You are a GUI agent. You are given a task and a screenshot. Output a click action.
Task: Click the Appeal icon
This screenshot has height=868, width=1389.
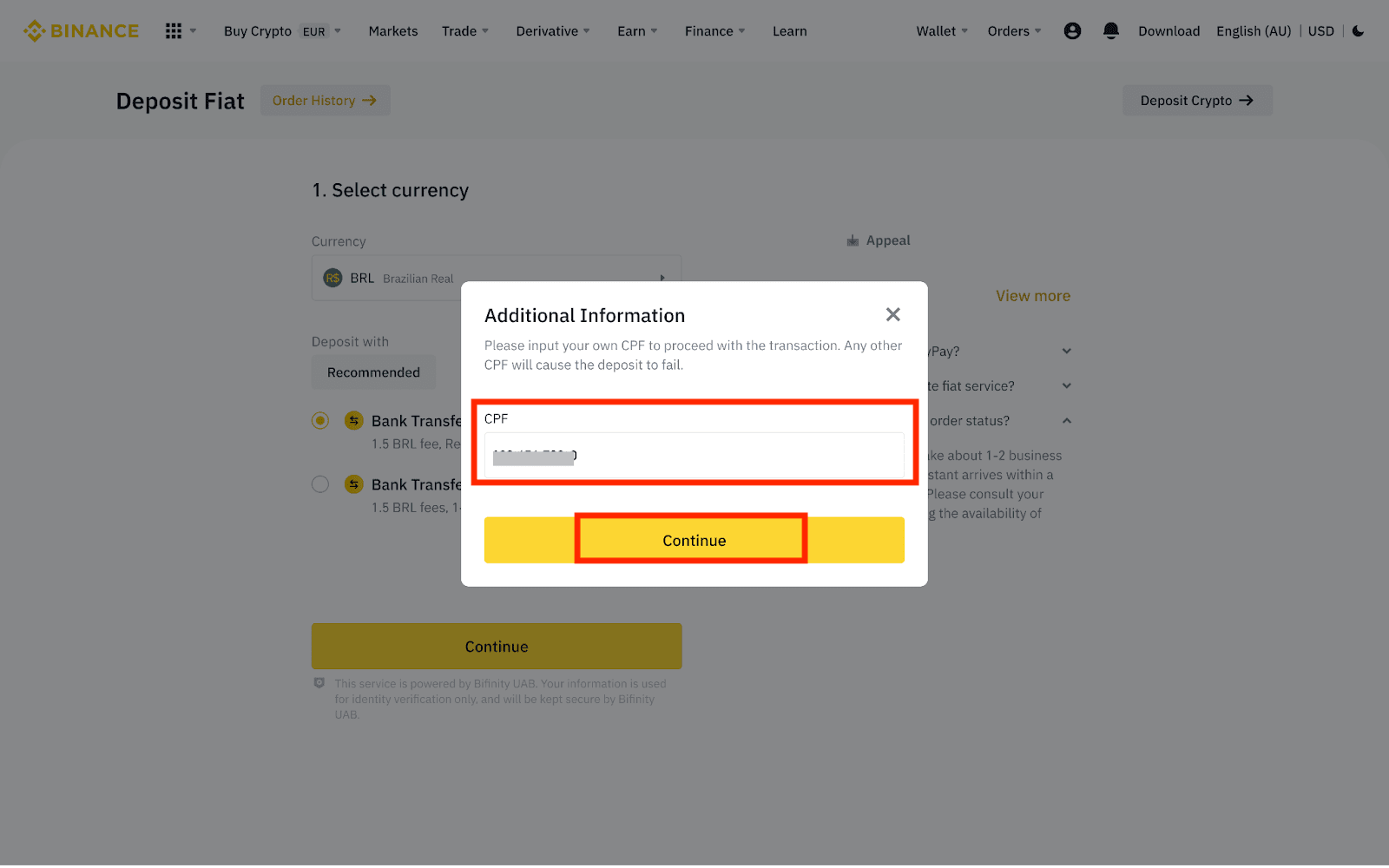[852, 240]
